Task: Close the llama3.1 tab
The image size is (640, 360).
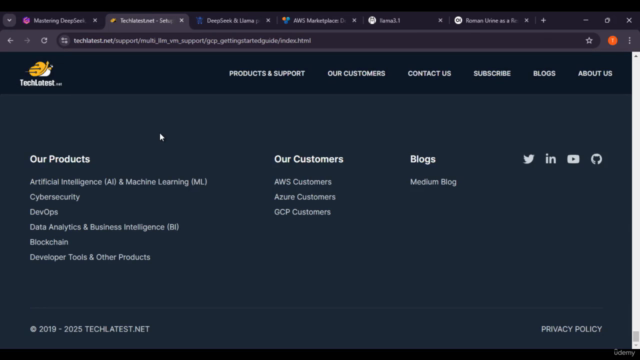Action: pos(440,20)
